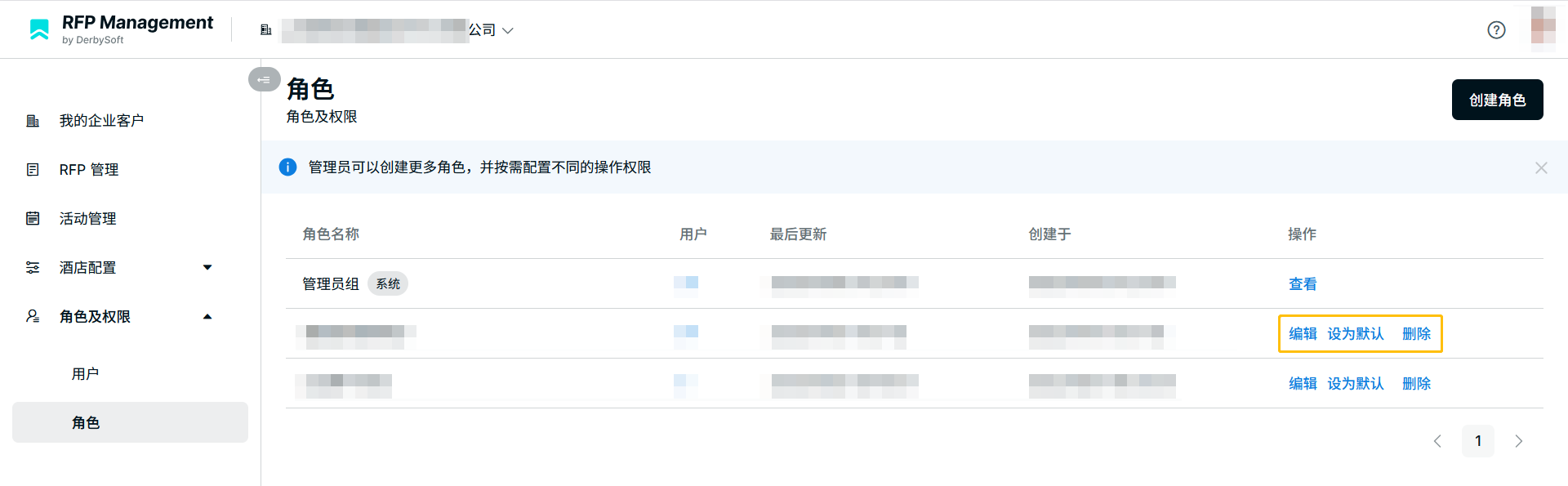Open the company selector dropdown

(398, 30)
